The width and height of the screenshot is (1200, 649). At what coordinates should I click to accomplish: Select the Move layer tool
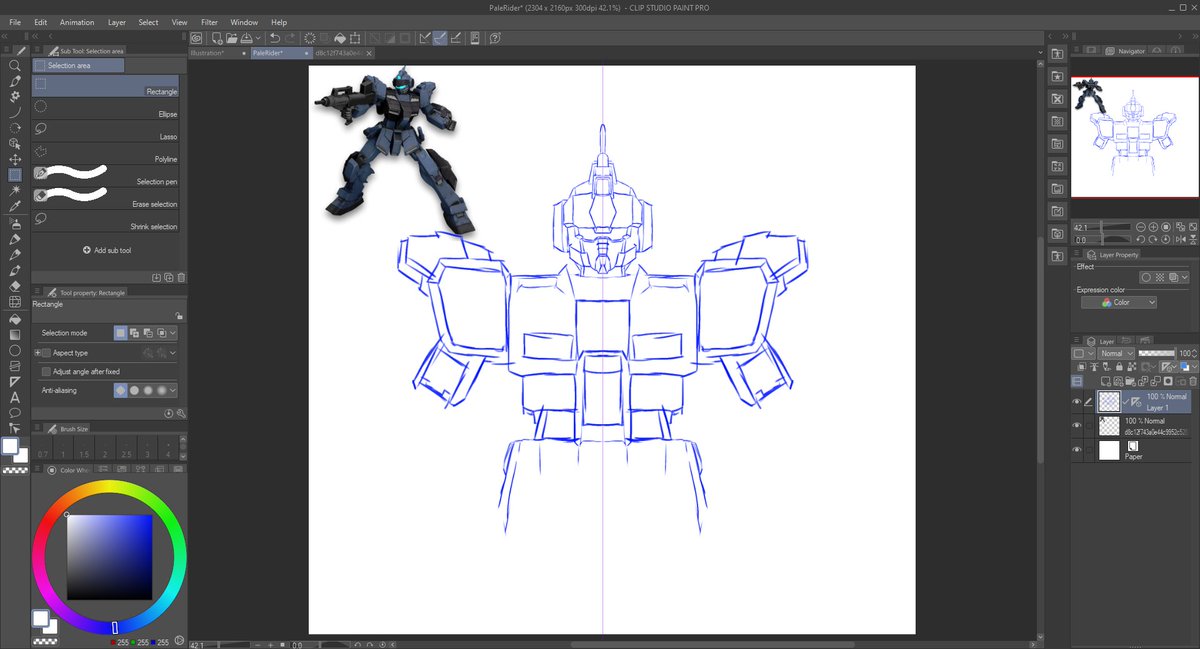pyautogui.click(x=15, y=159)
